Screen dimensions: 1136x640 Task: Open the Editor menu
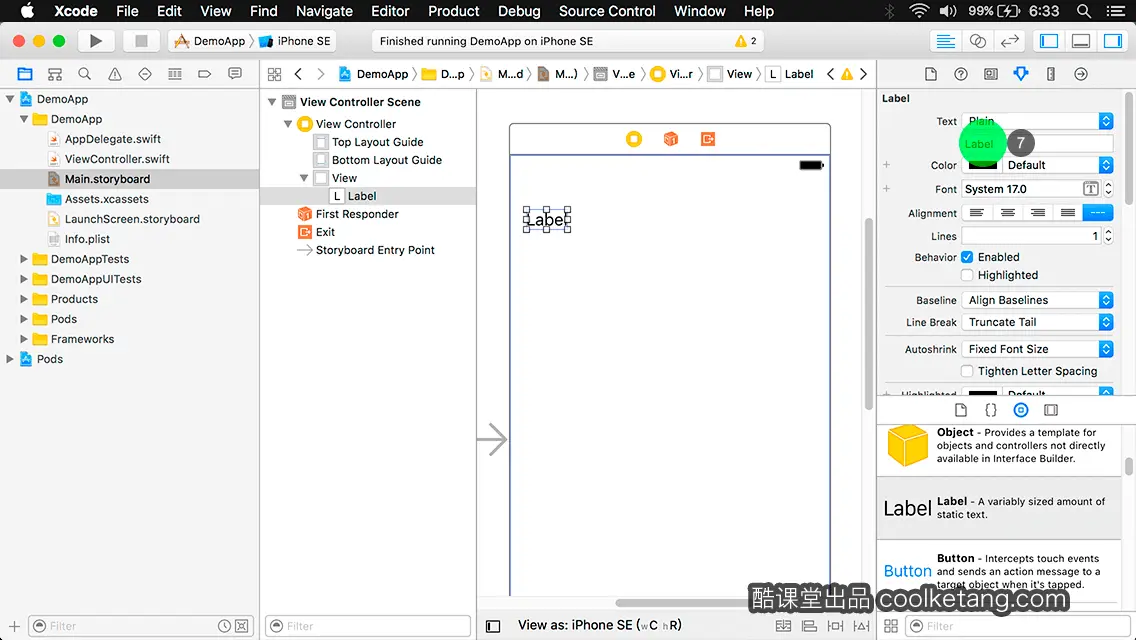pyautogui.click(x=390, y=11)
